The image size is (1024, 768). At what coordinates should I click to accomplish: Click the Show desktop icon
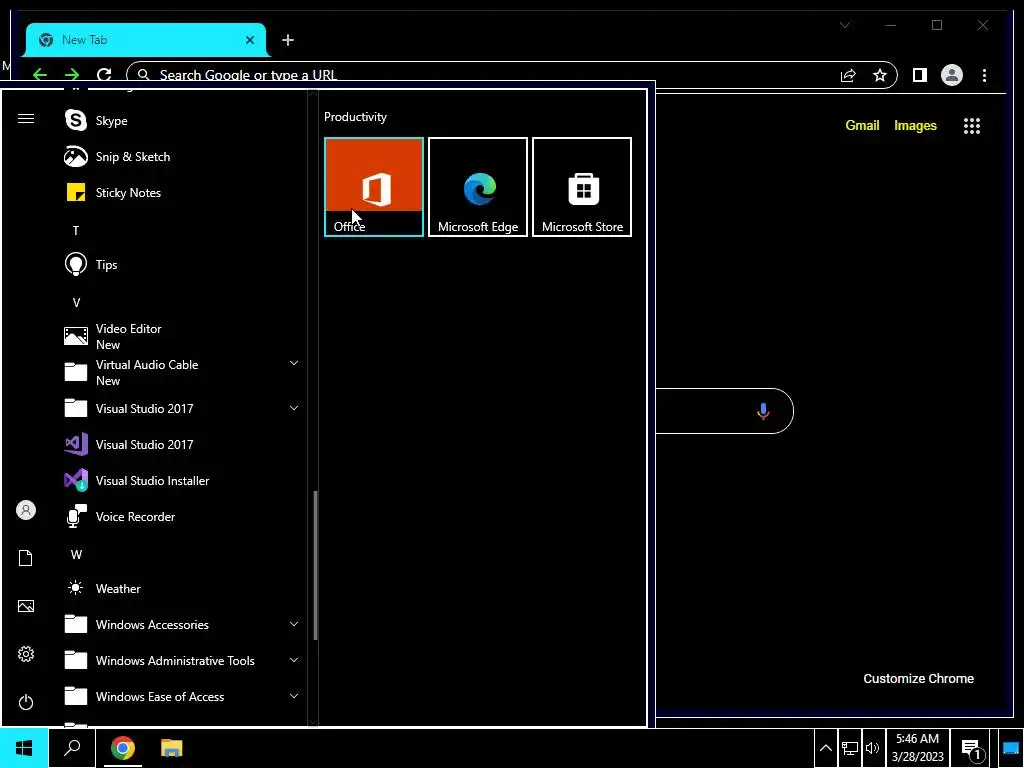[x=1011, y=748]
